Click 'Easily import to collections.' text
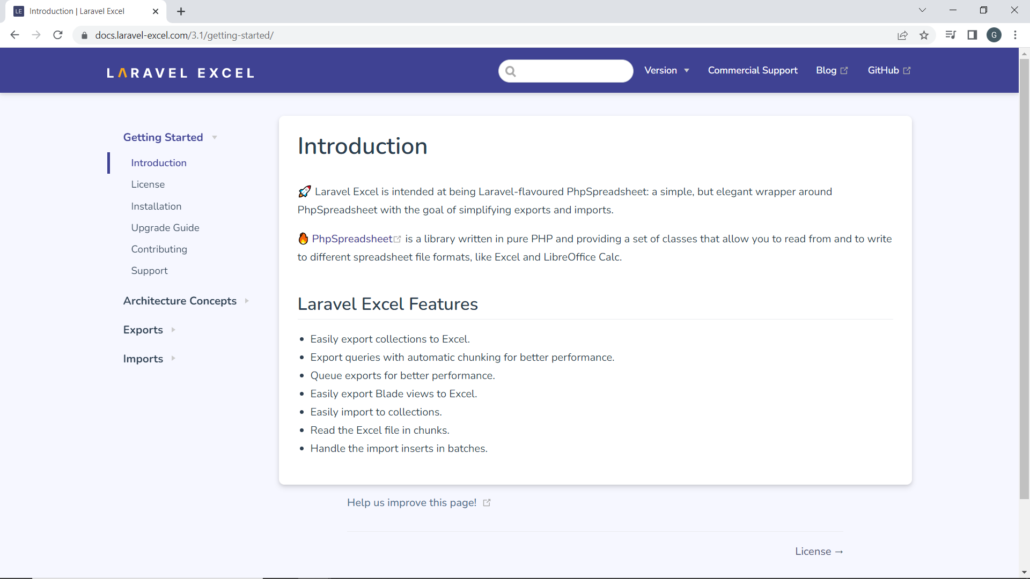 click(x=376, y=412)
